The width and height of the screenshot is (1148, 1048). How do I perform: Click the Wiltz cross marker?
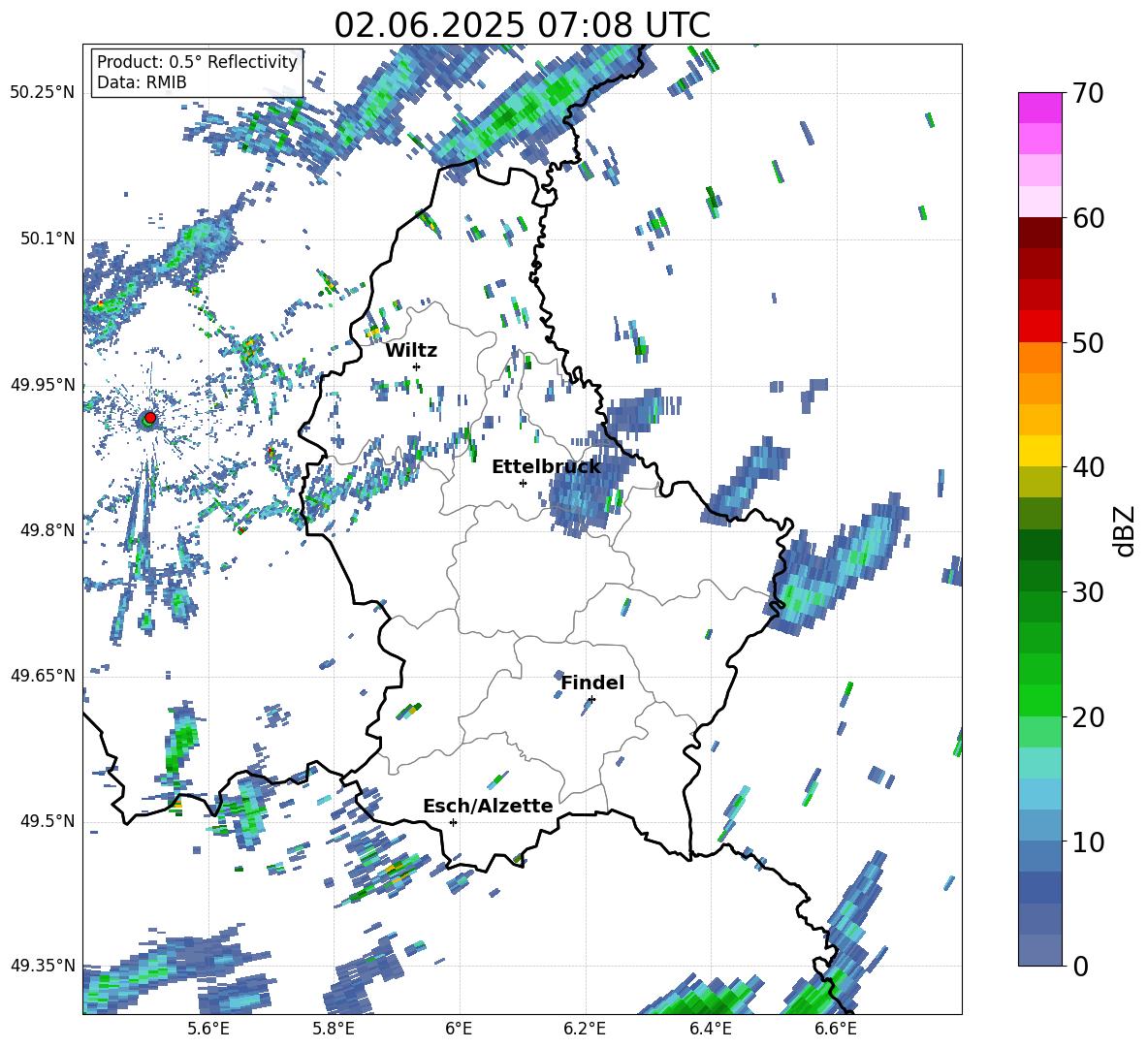[x=417, y=366]
